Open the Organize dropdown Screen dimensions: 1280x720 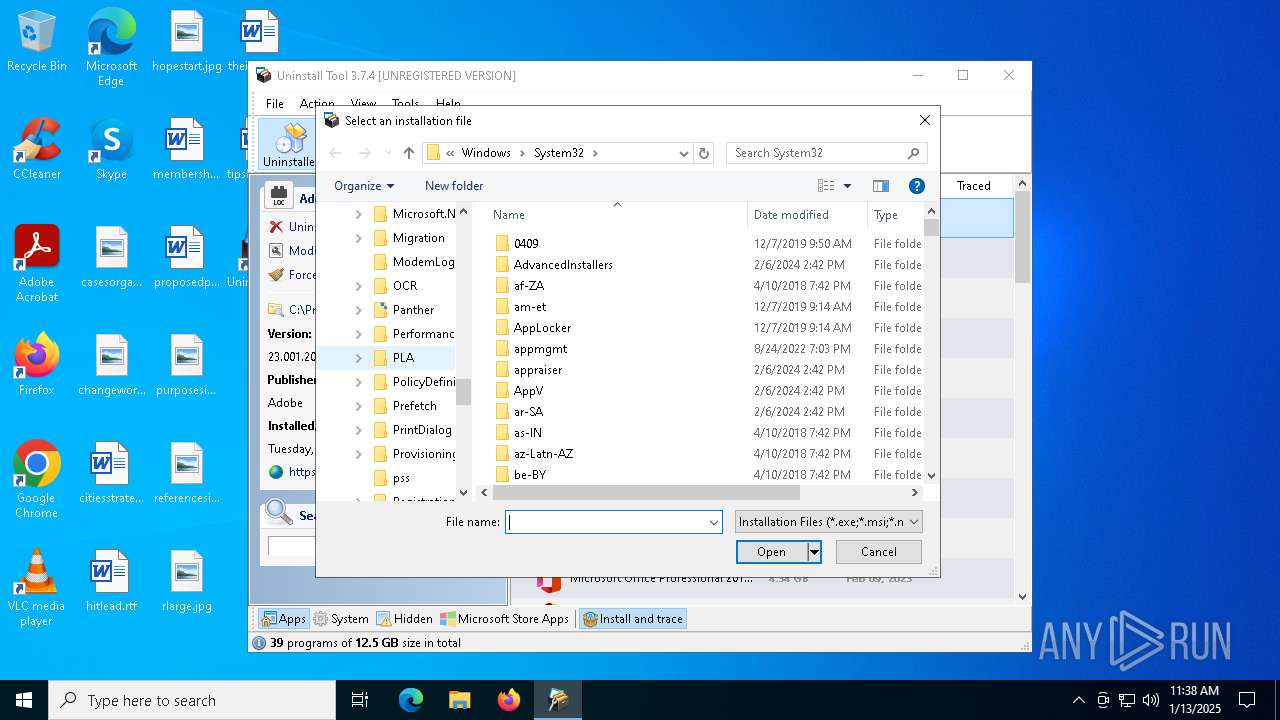click(x=364, y=186)
